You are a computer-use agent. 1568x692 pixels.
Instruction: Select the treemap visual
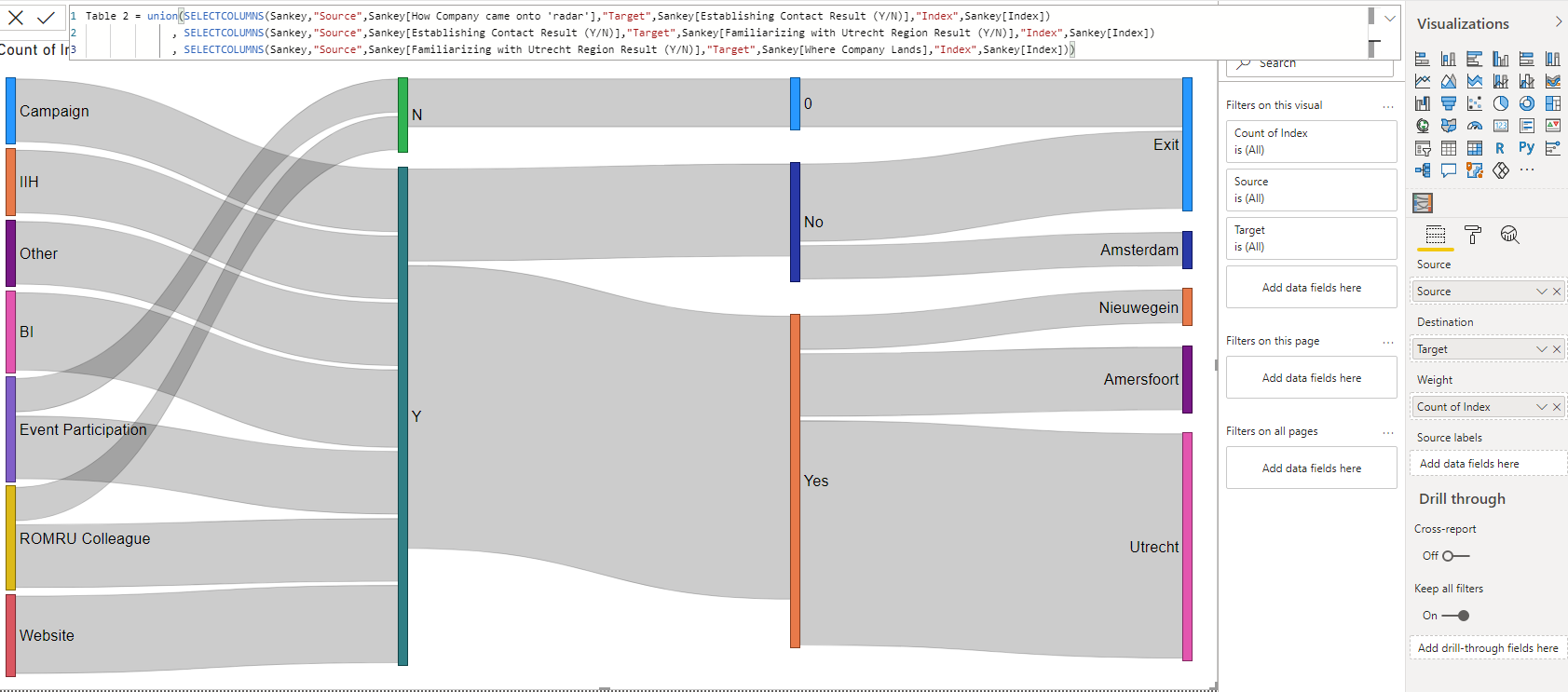(1553, 103)
